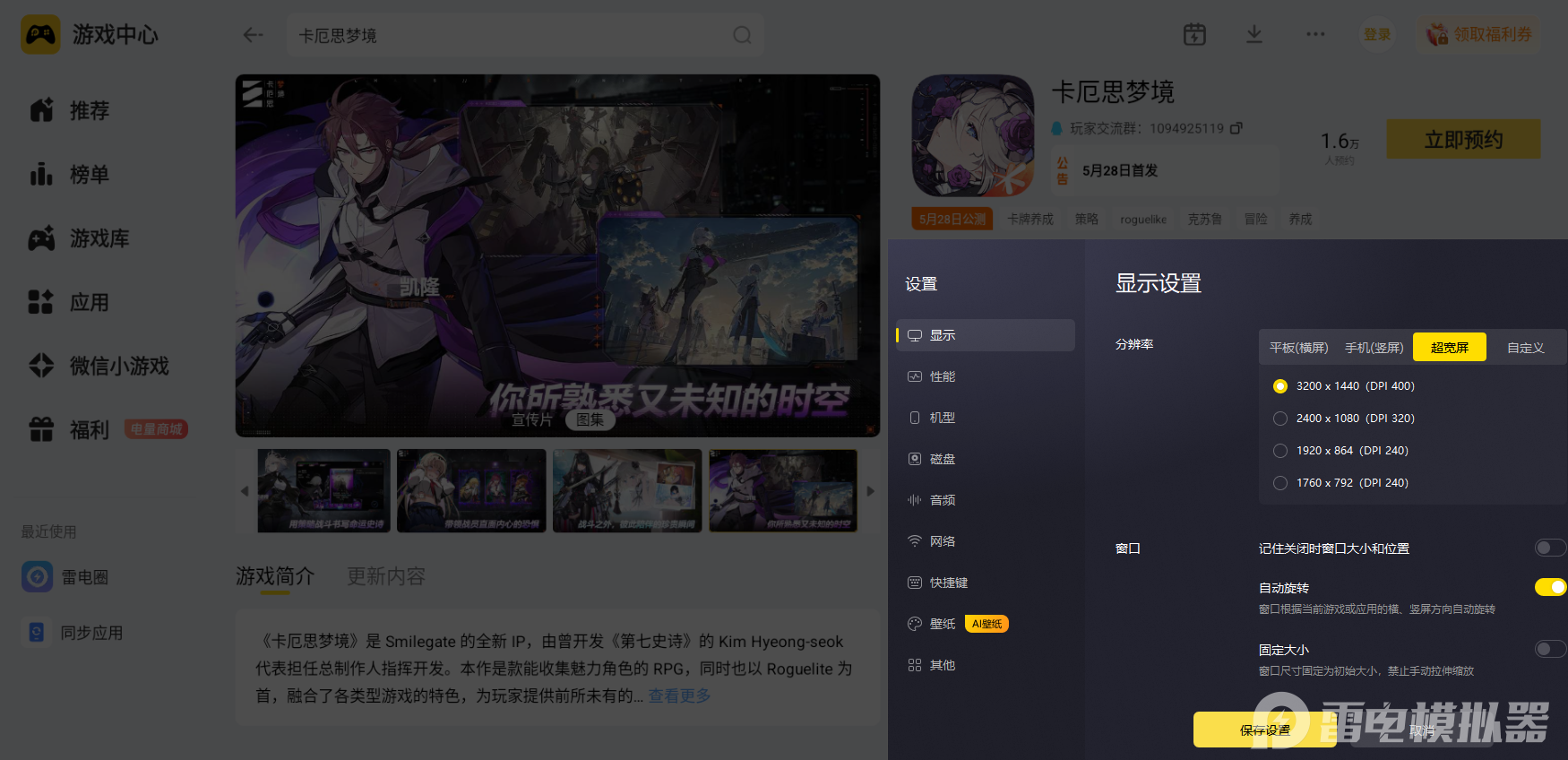Choose 自定义 resolution tab
1568x760 pixels.
pyautogui.click(x=1525, y=348)
